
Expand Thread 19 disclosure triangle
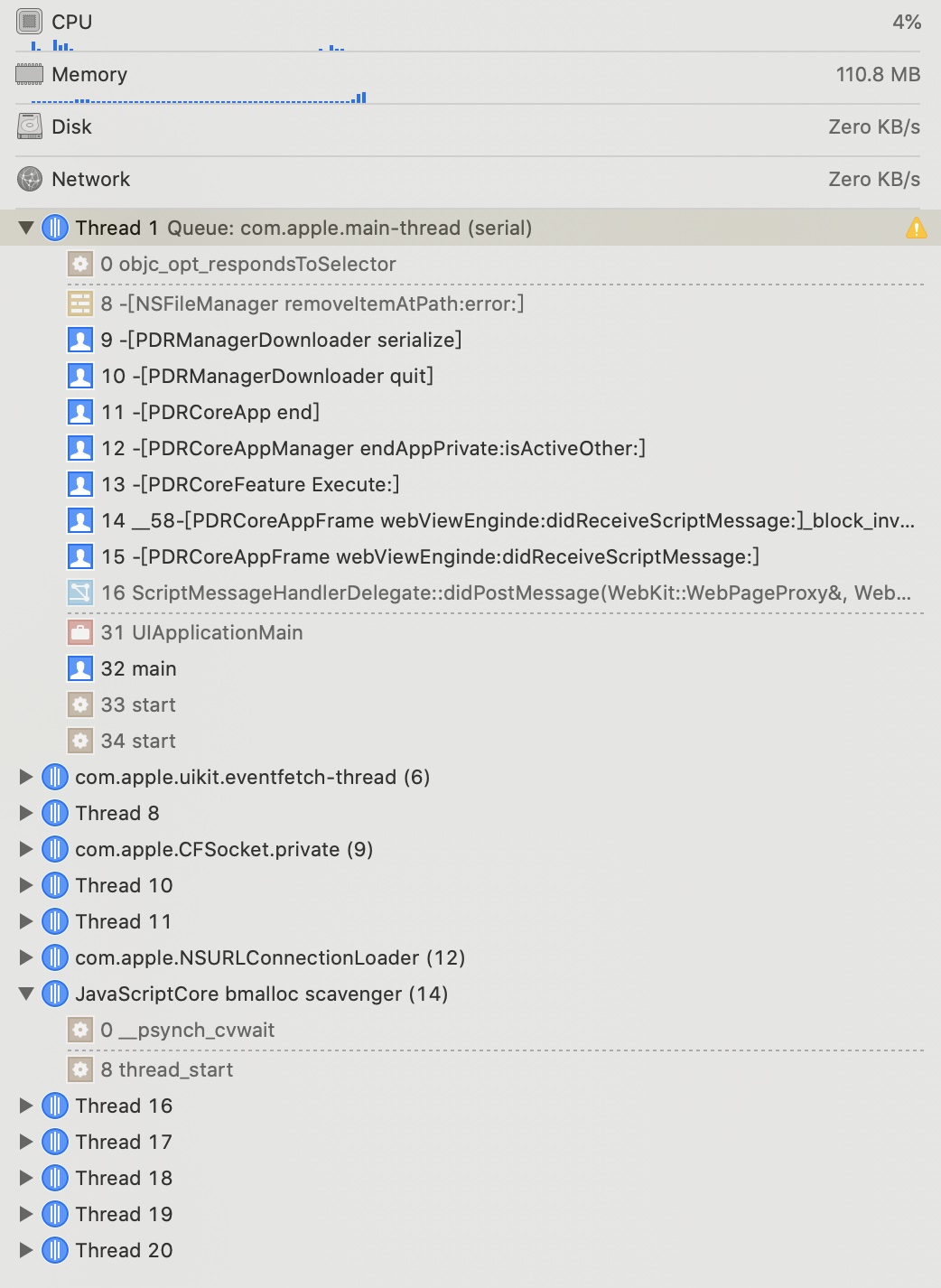point(26,1214)
